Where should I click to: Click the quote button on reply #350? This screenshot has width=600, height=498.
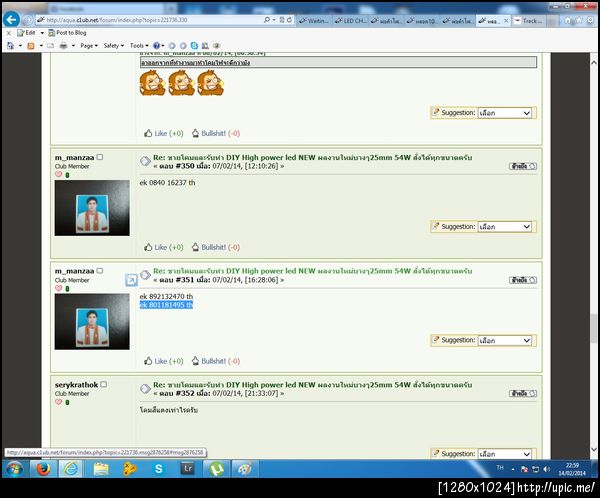click(523, 166)
